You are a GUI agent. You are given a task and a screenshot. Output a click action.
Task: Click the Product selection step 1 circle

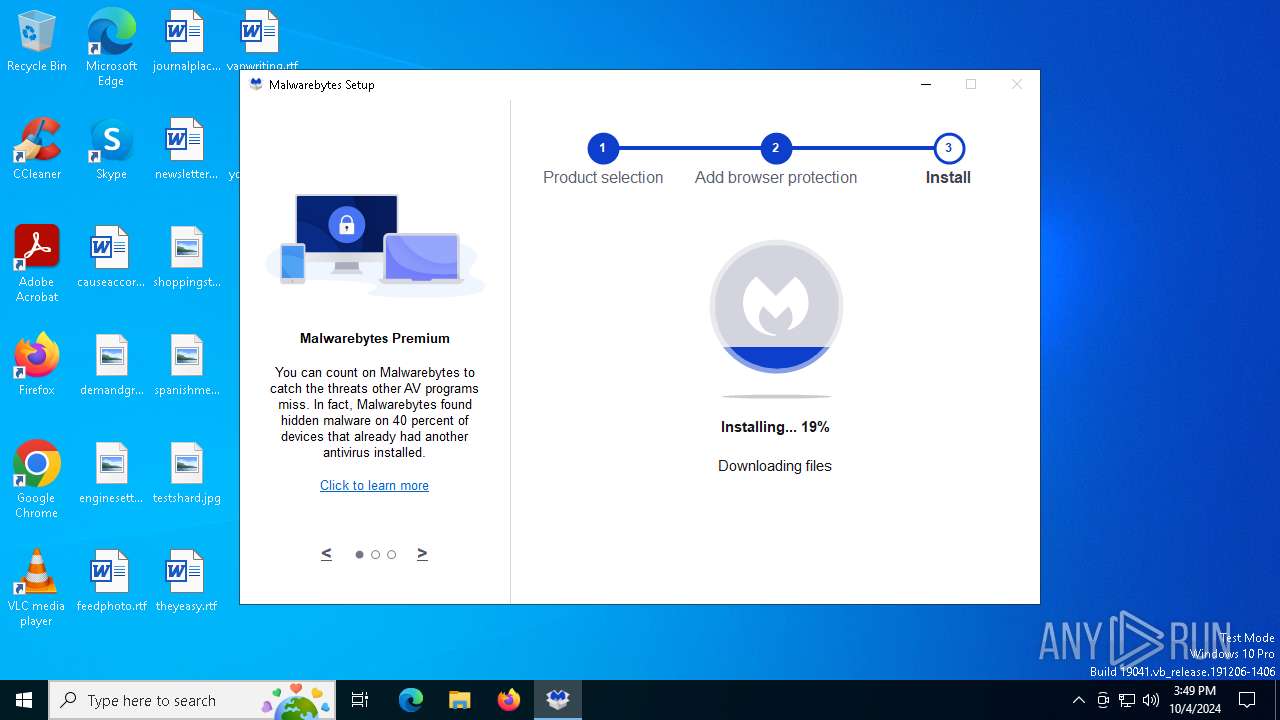[602, 148]
